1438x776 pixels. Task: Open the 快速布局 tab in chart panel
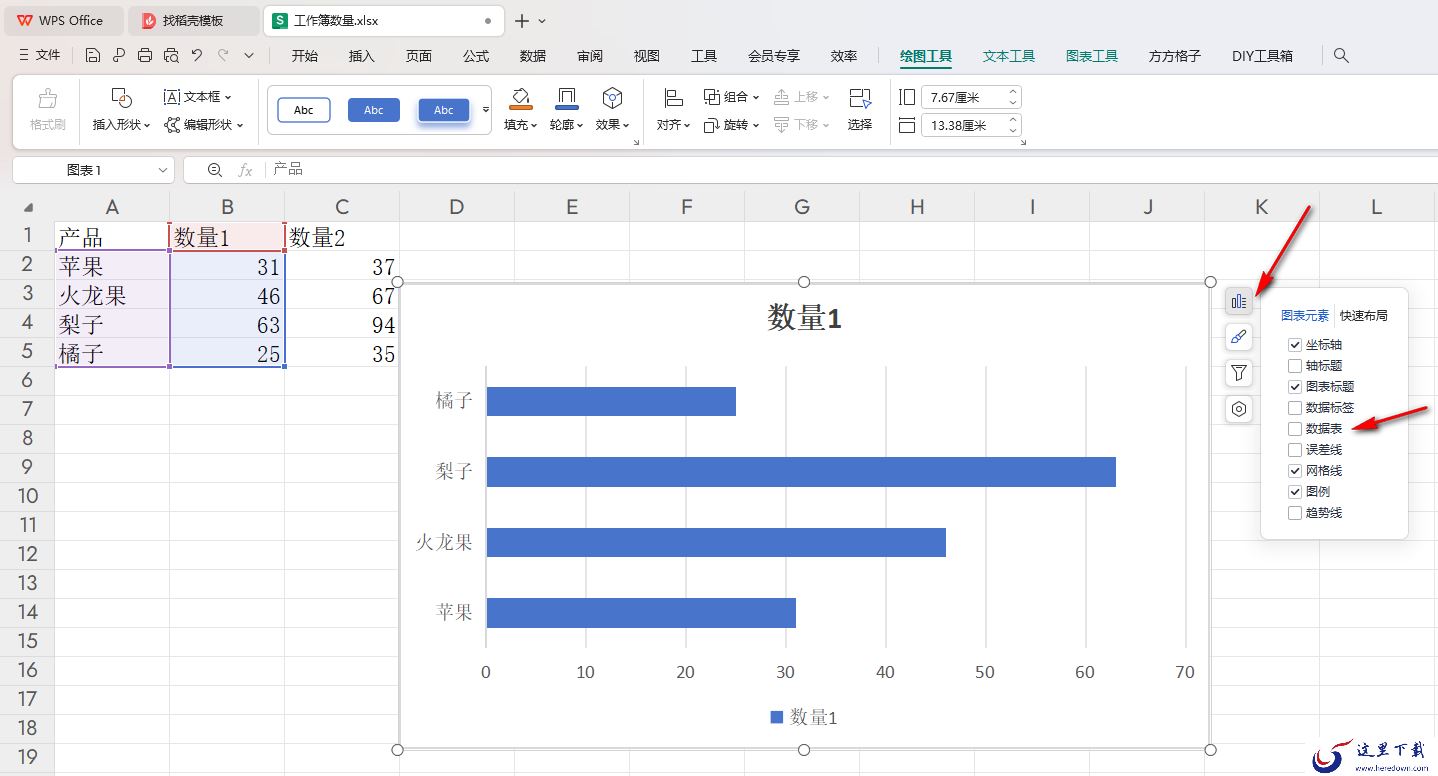coord(1364,316)
